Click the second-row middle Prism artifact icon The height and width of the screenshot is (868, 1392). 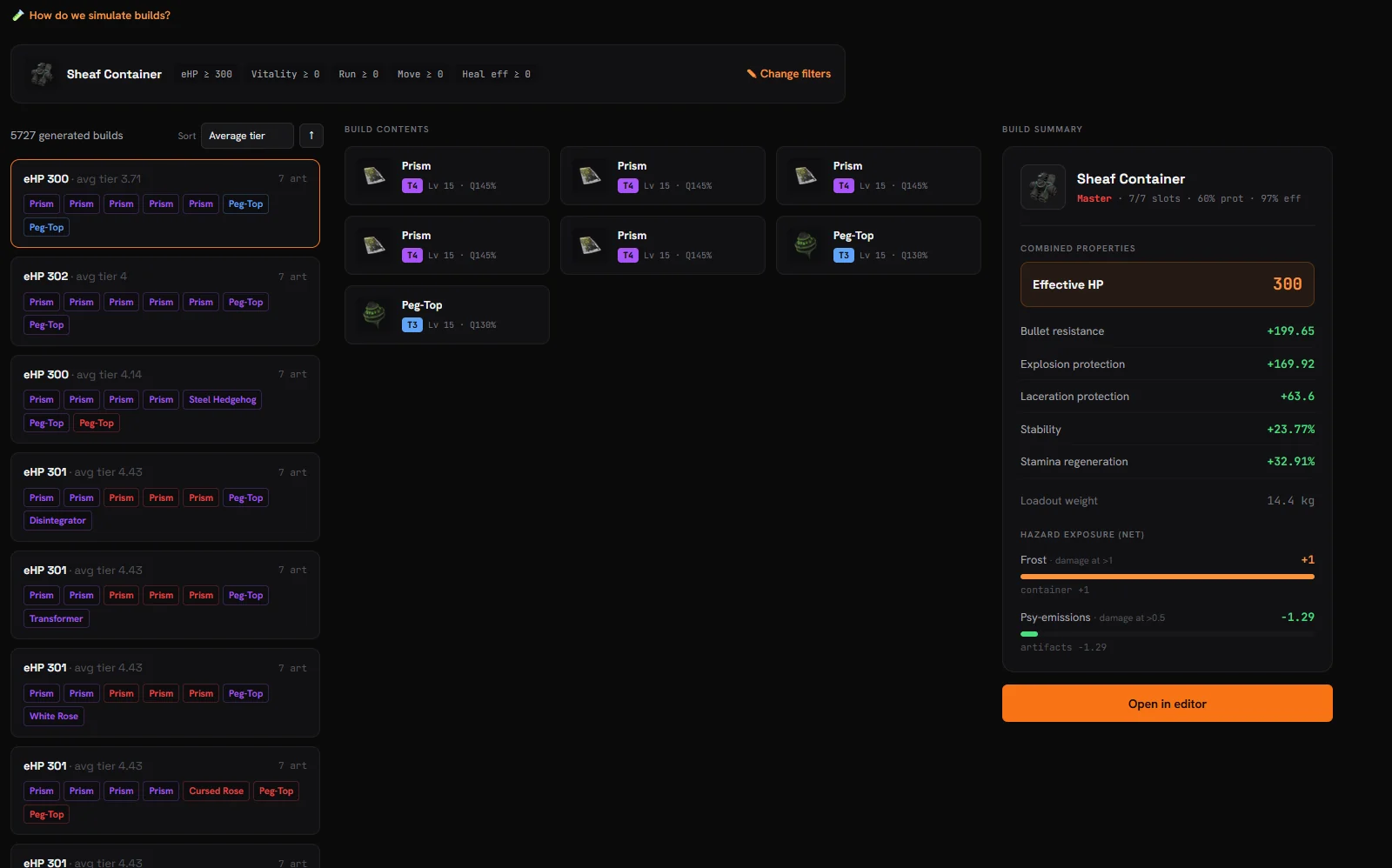pos(591,245)
